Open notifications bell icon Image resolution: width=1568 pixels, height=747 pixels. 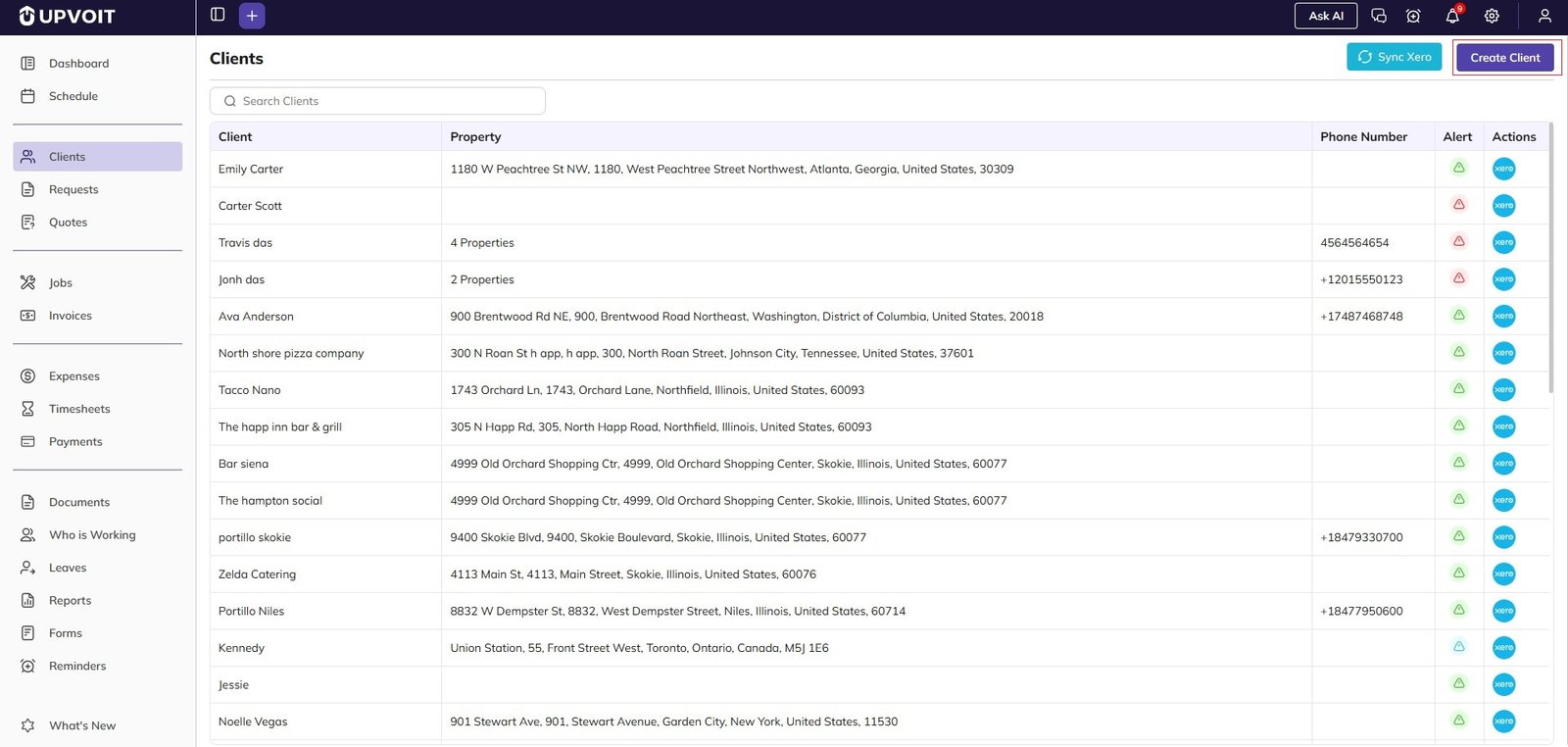pos(1452,16)
